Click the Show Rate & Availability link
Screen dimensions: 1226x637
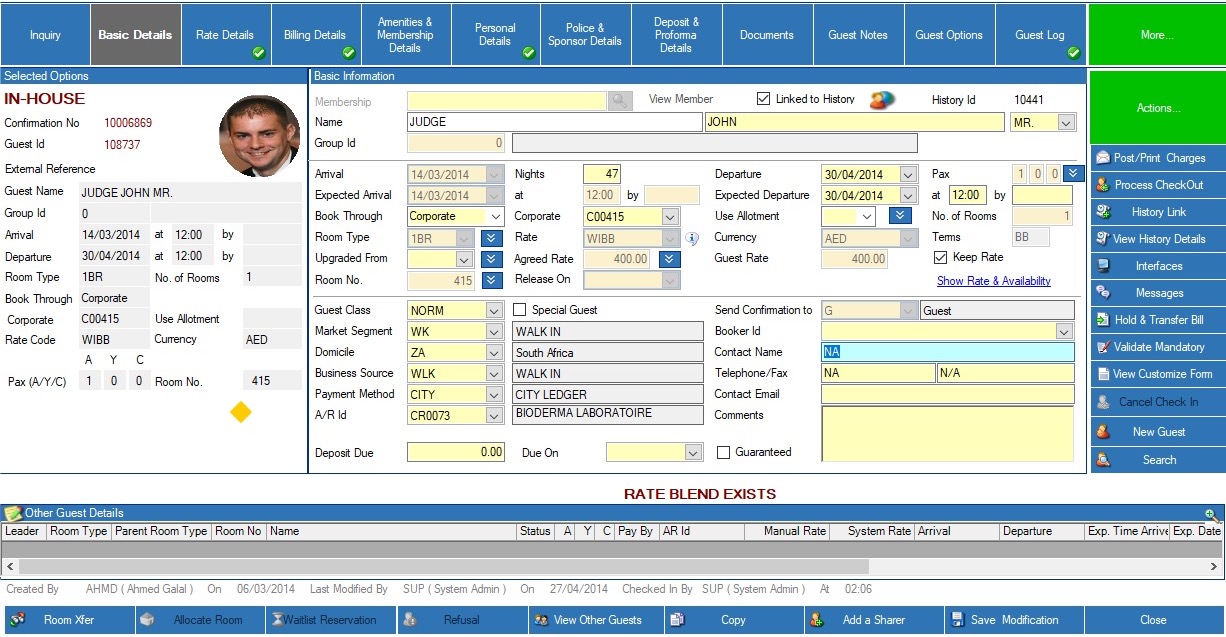[993, 281]
